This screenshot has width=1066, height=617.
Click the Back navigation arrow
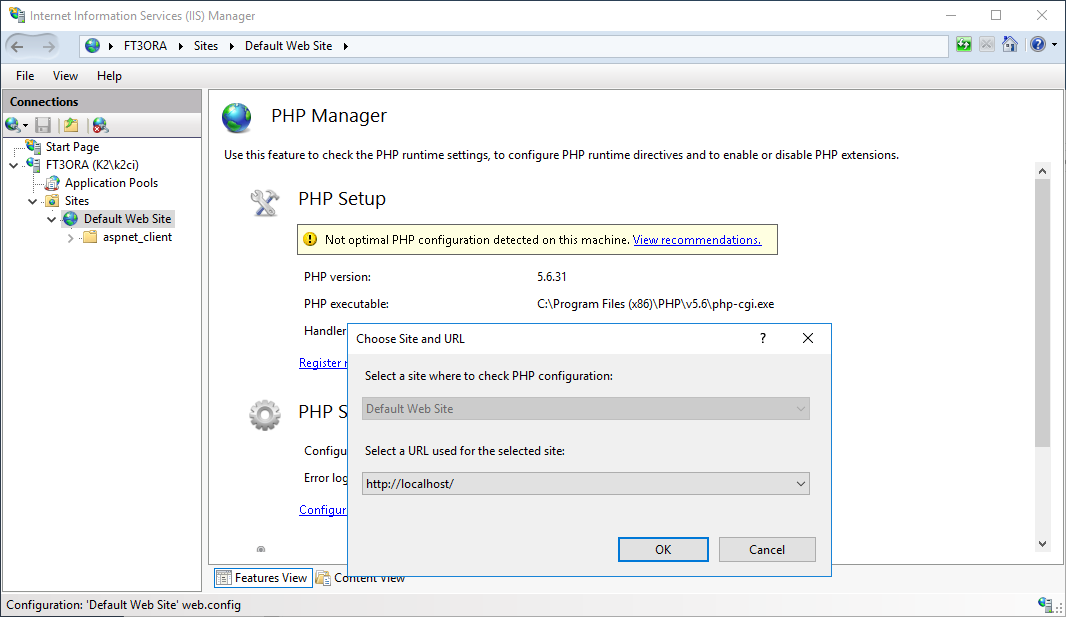click(18, 46)
